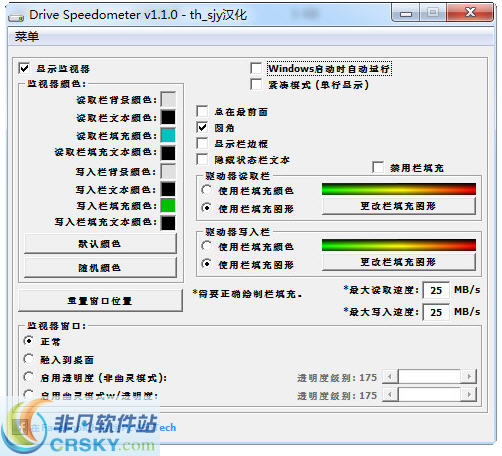This screenshot has width=502, height=456.
Task: Check the 总在最前面 option
Action: (202, 111)
